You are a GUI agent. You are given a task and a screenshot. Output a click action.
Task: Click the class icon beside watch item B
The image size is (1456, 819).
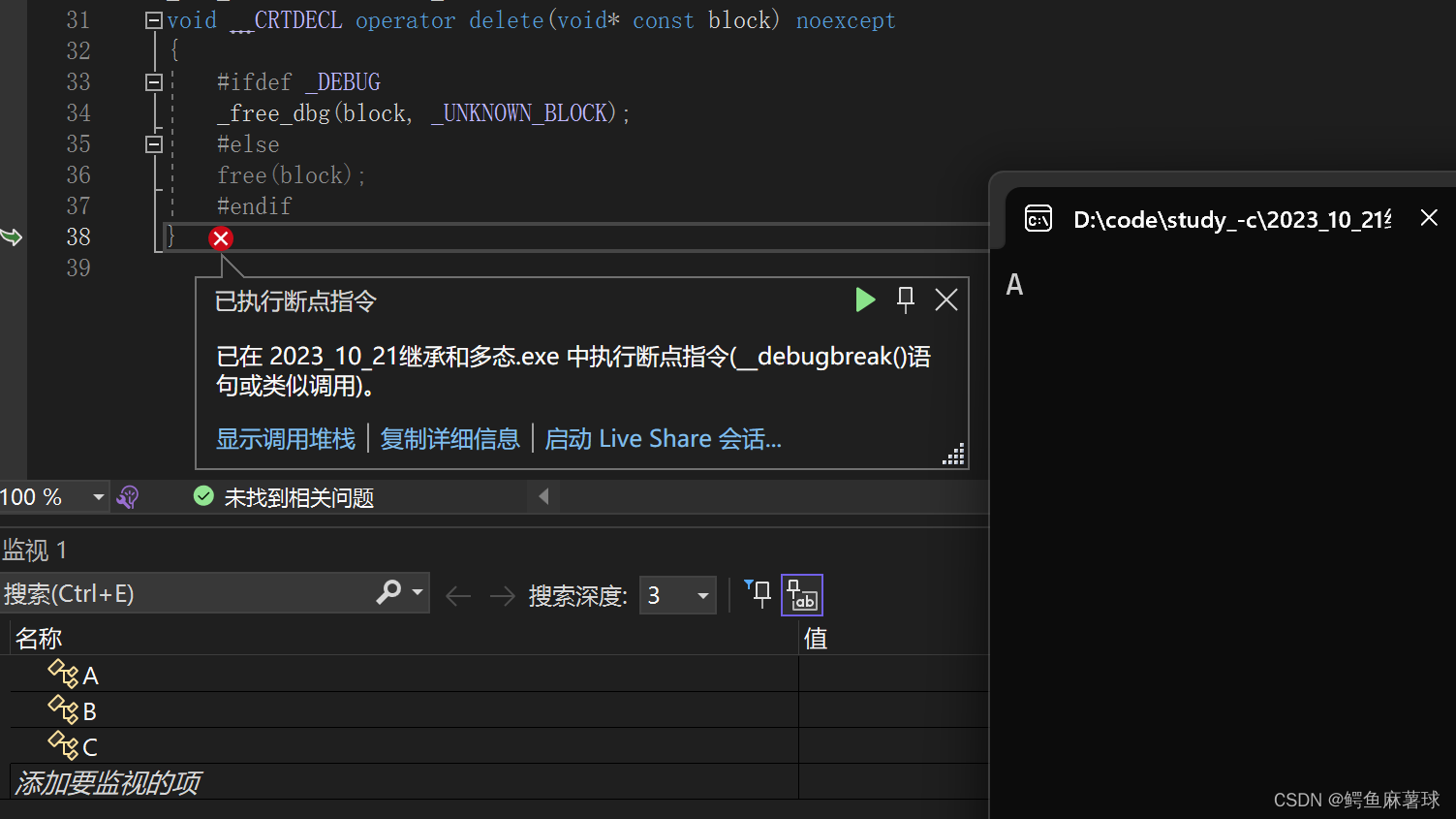coord(64,709)
